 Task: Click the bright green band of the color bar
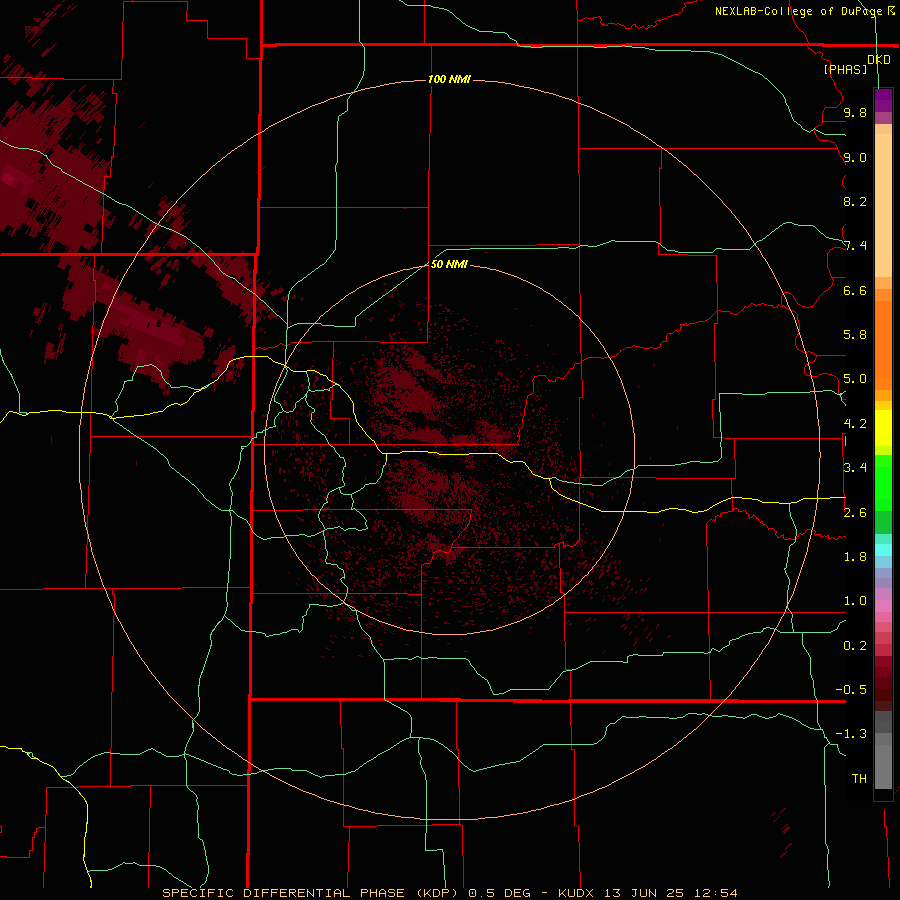pyautogui.click(x=883, y=483)
